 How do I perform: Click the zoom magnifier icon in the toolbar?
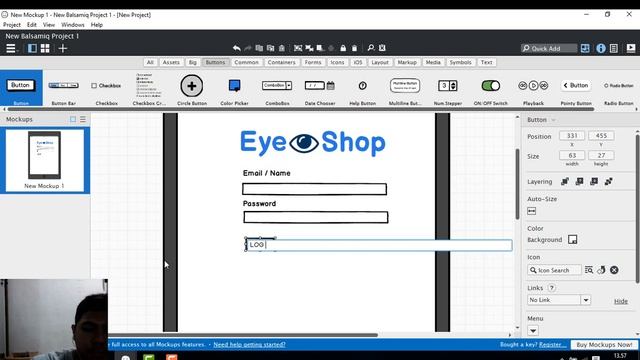click(371, 48)
